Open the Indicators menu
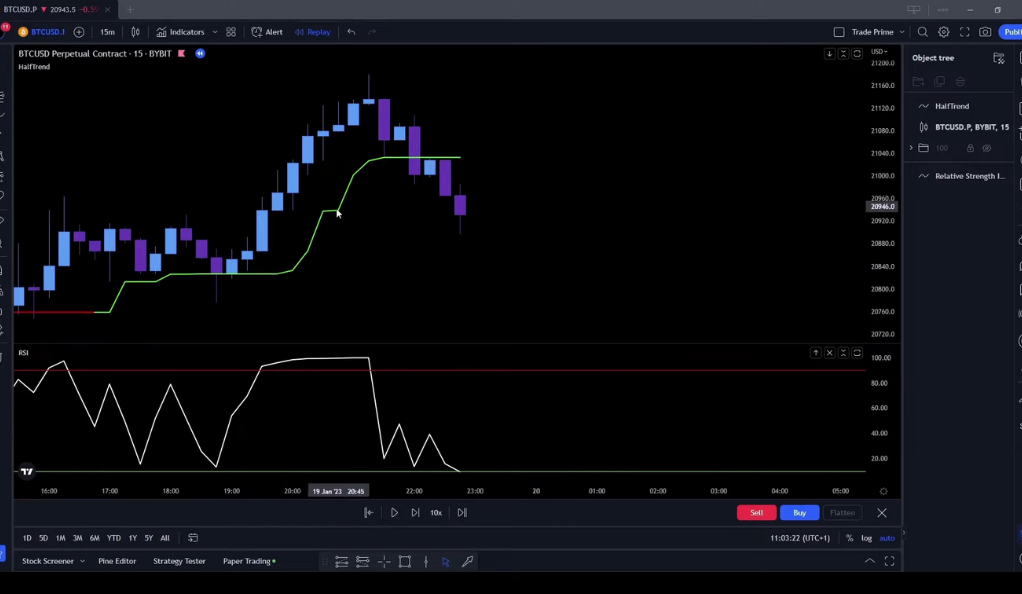Image resolution: width=1022 pixels, height=594 pixels. [x=181, y=32]
